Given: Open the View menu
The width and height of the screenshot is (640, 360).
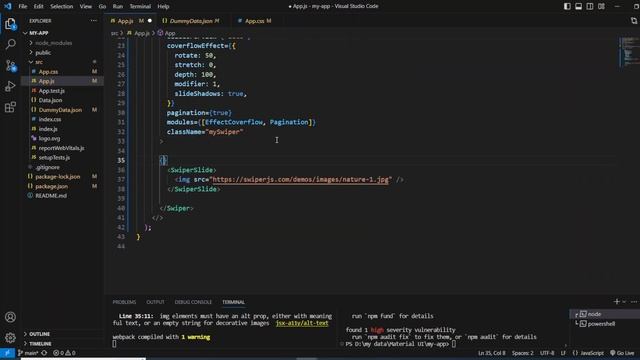Looking at the screenshot, I should click(86, 6).
